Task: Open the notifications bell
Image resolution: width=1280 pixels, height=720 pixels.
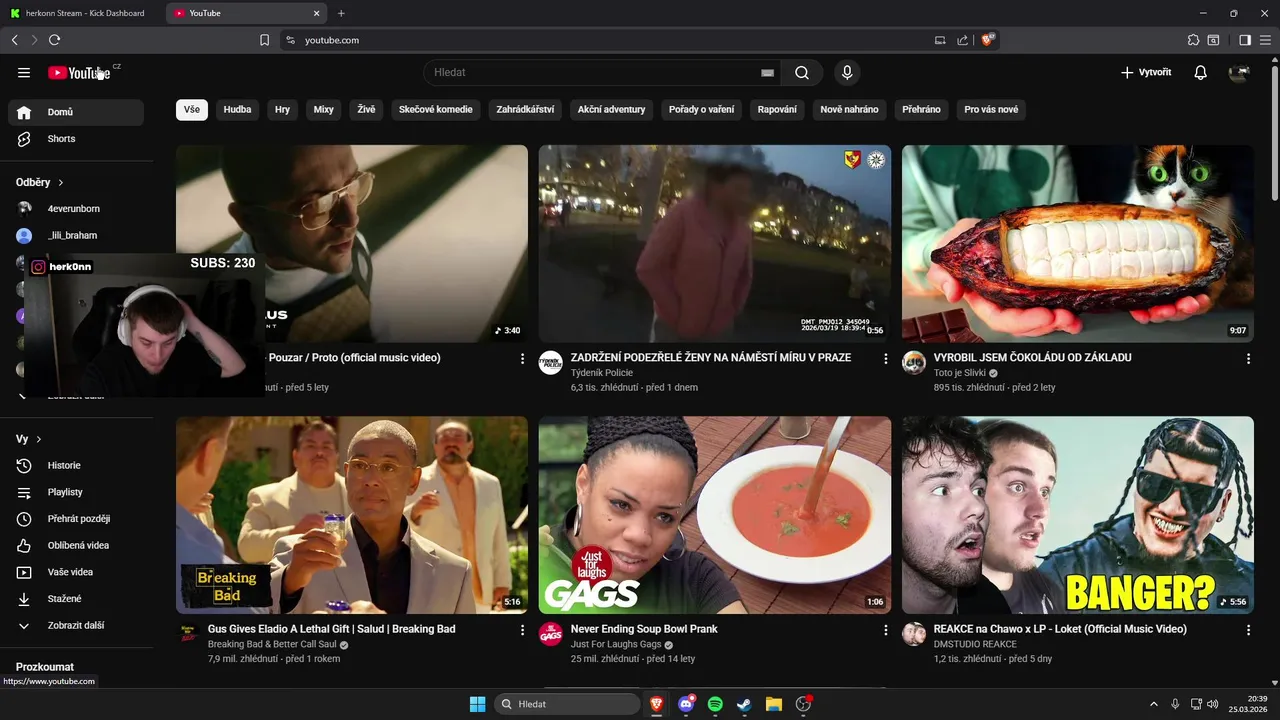Action: pos(1200,72)
